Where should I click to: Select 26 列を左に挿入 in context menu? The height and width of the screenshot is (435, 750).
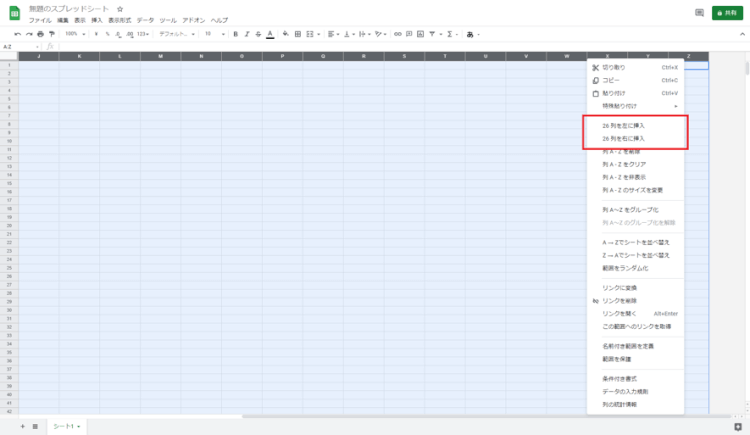[624, 126]
